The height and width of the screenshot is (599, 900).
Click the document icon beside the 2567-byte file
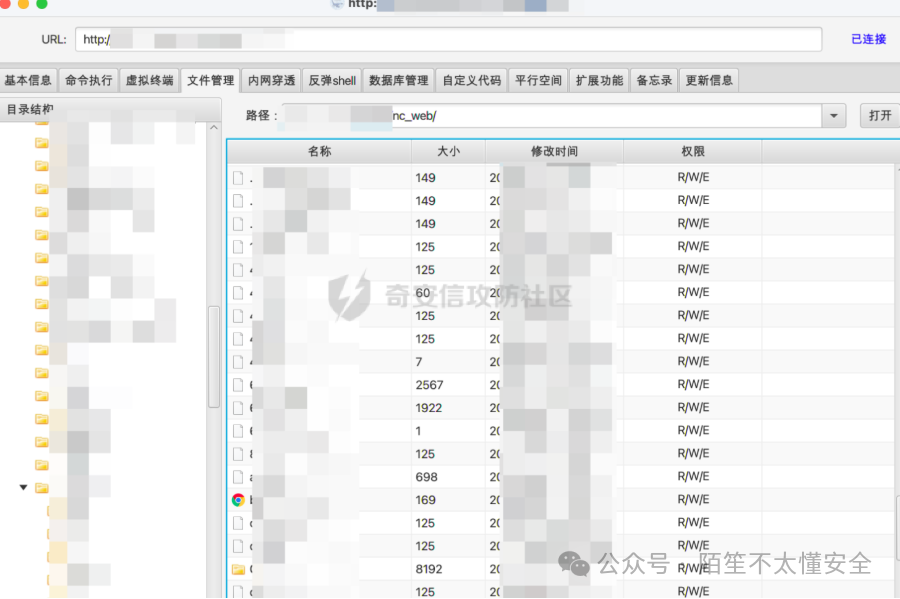237,384
